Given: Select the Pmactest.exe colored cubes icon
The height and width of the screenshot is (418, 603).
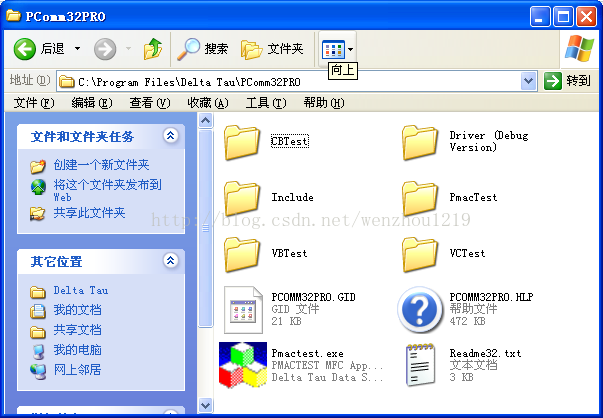Looking at the screenshot, I should pyautogui.click(x=243, y=365).
